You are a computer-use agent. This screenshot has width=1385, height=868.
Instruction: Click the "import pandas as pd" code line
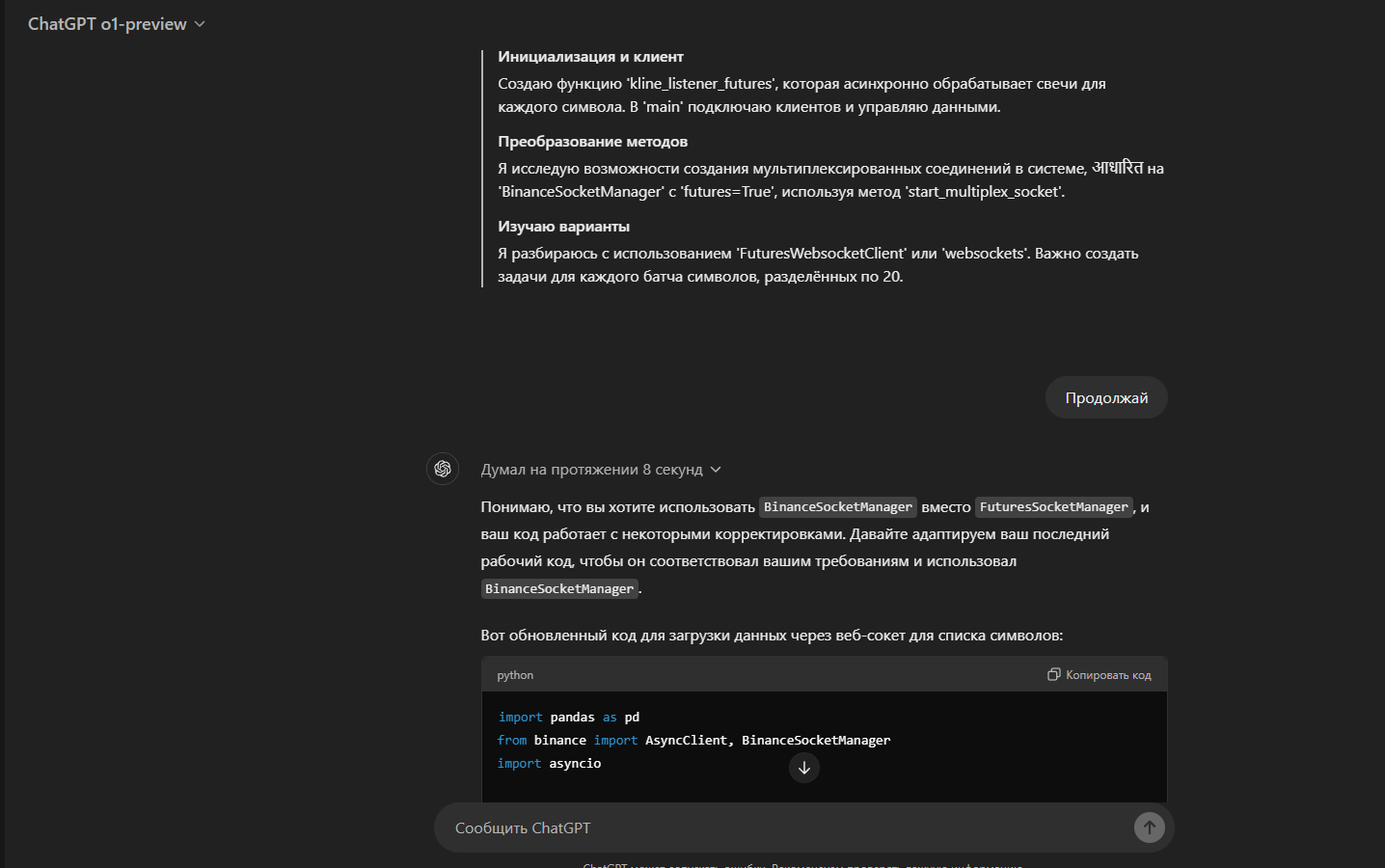(x=568, y=717)
